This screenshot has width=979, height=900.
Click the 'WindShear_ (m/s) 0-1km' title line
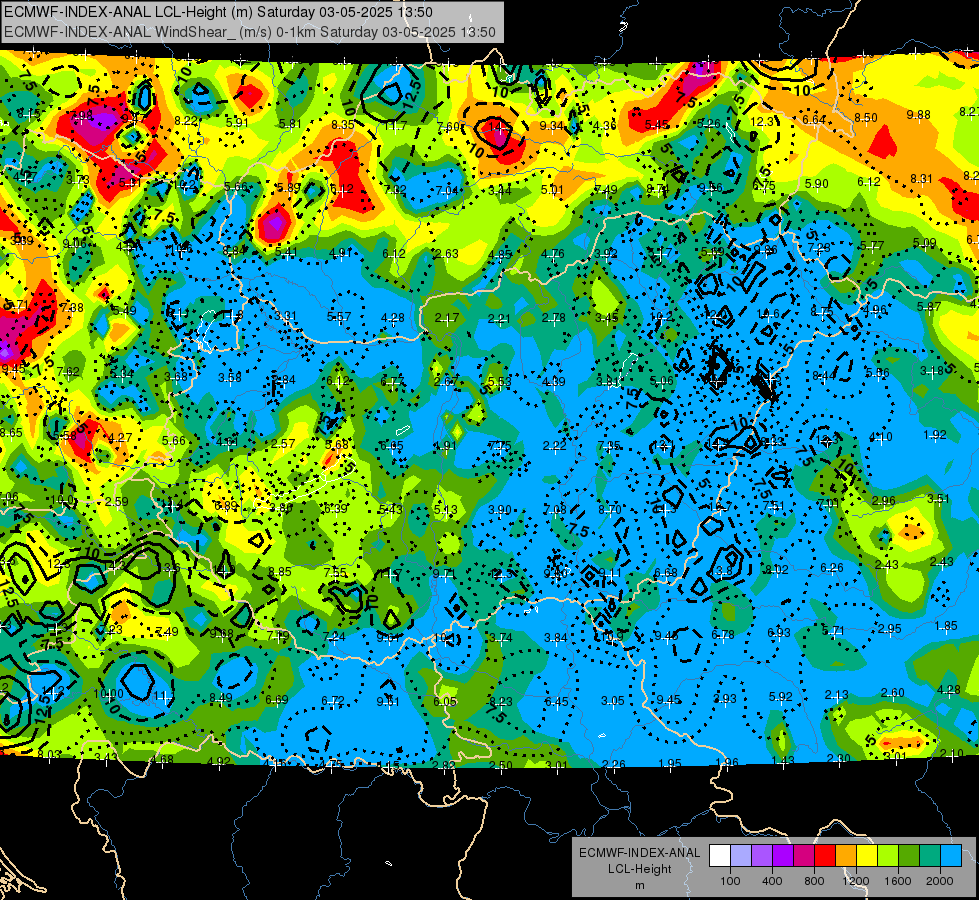(x=250, y=32)
